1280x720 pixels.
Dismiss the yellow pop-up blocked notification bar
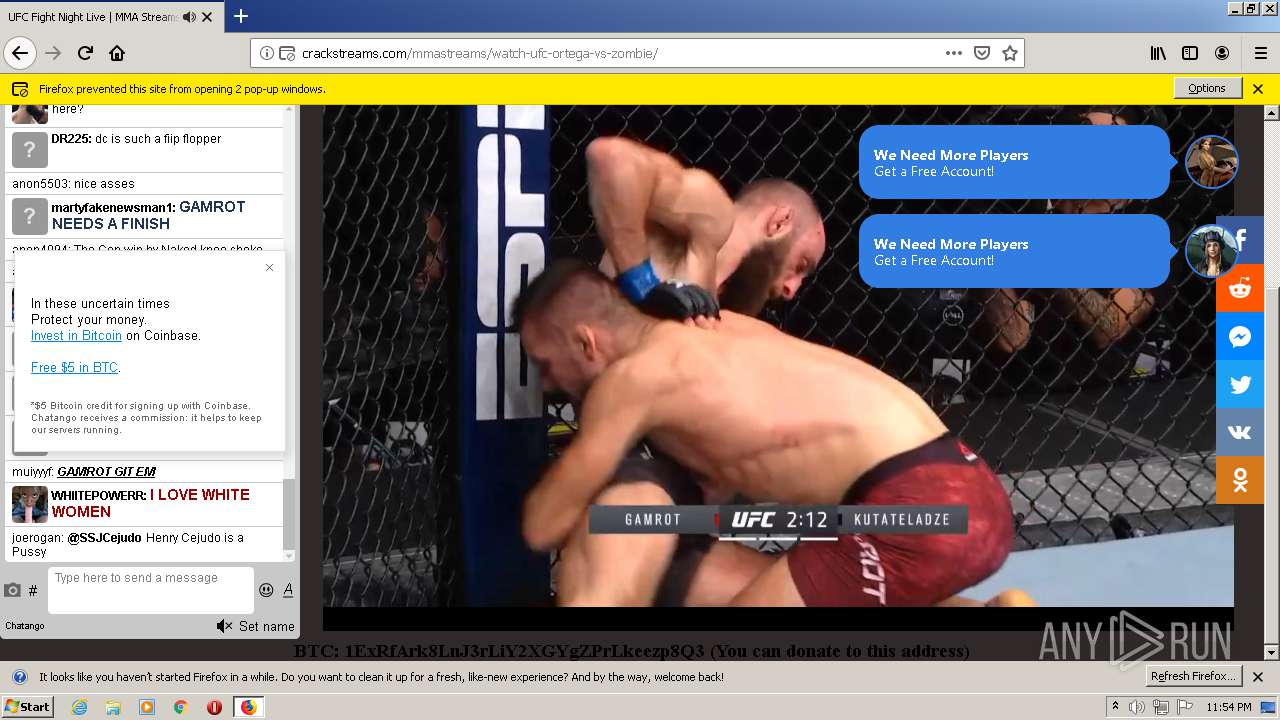pos(1258,88)
